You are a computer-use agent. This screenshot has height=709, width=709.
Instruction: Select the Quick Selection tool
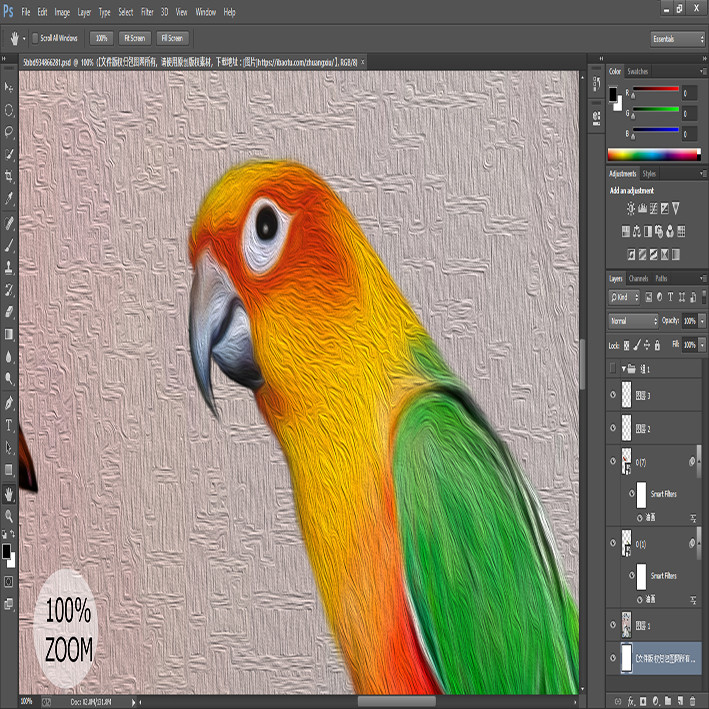pyautogui.click(x=9, y=154)
